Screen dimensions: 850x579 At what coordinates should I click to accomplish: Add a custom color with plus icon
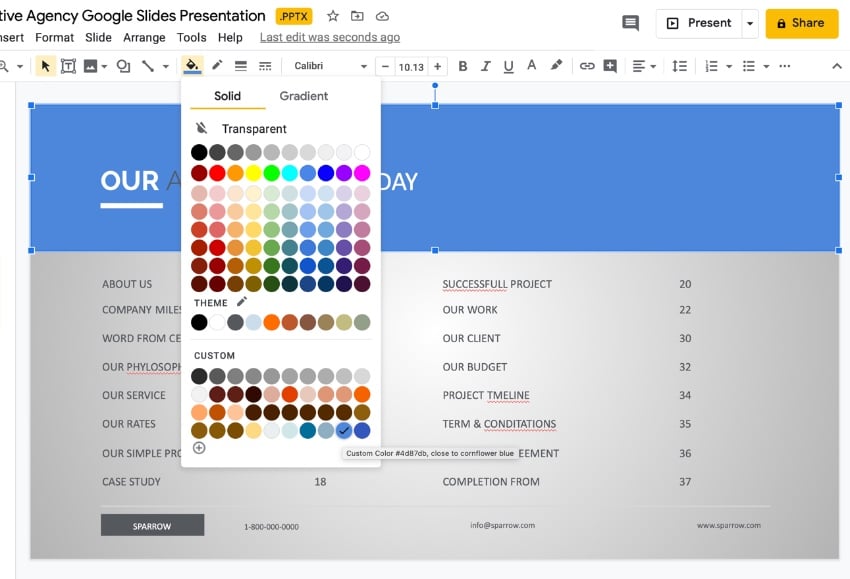199,448
